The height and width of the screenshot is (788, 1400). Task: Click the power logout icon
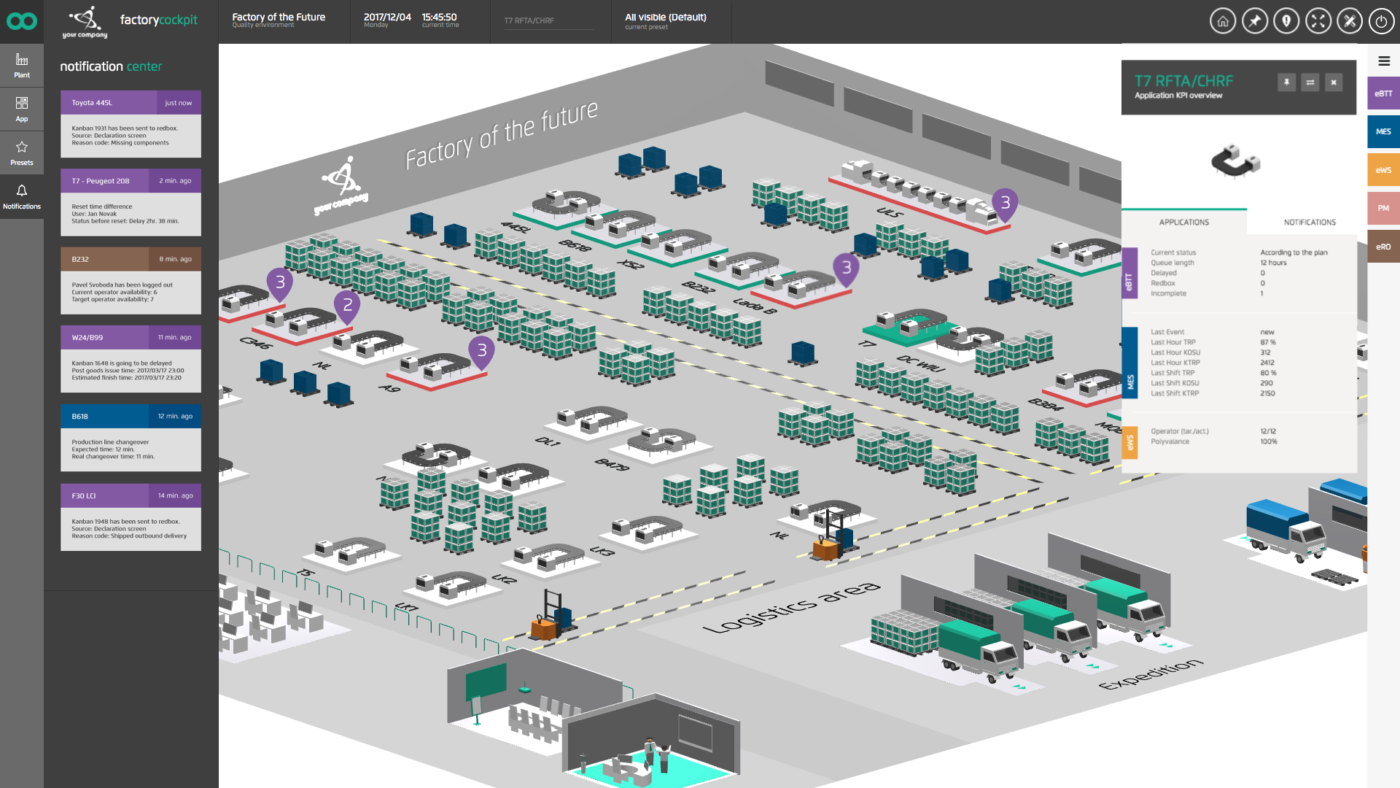[1383, 21]
